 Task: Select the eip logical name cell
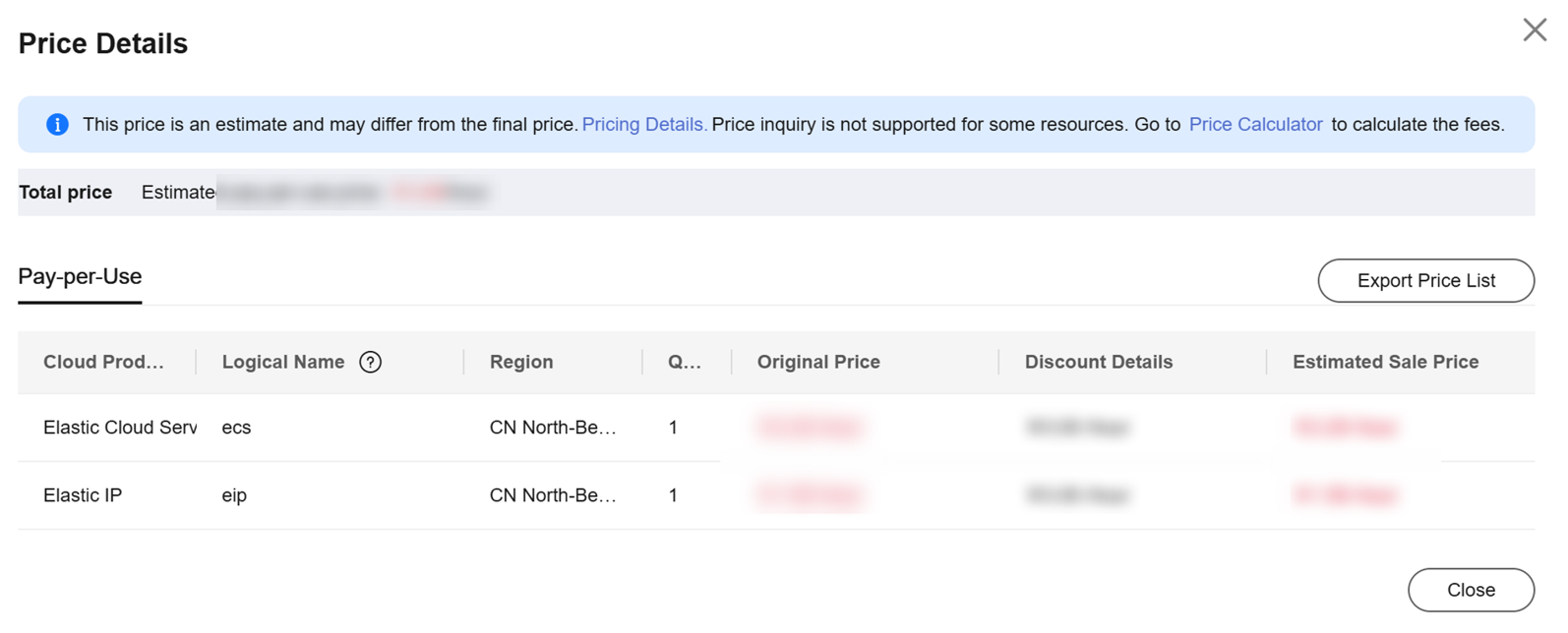pos(234,495)
